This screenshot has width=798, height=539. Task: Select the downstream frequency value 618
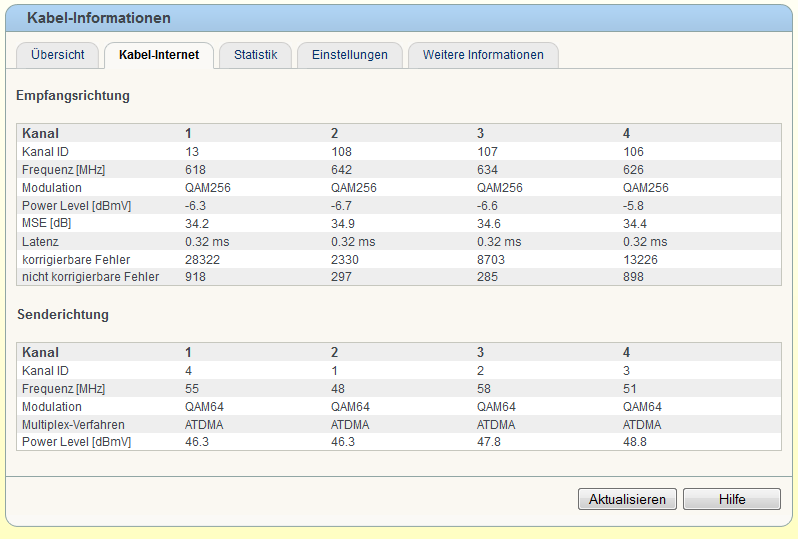[x=195, y=169]
